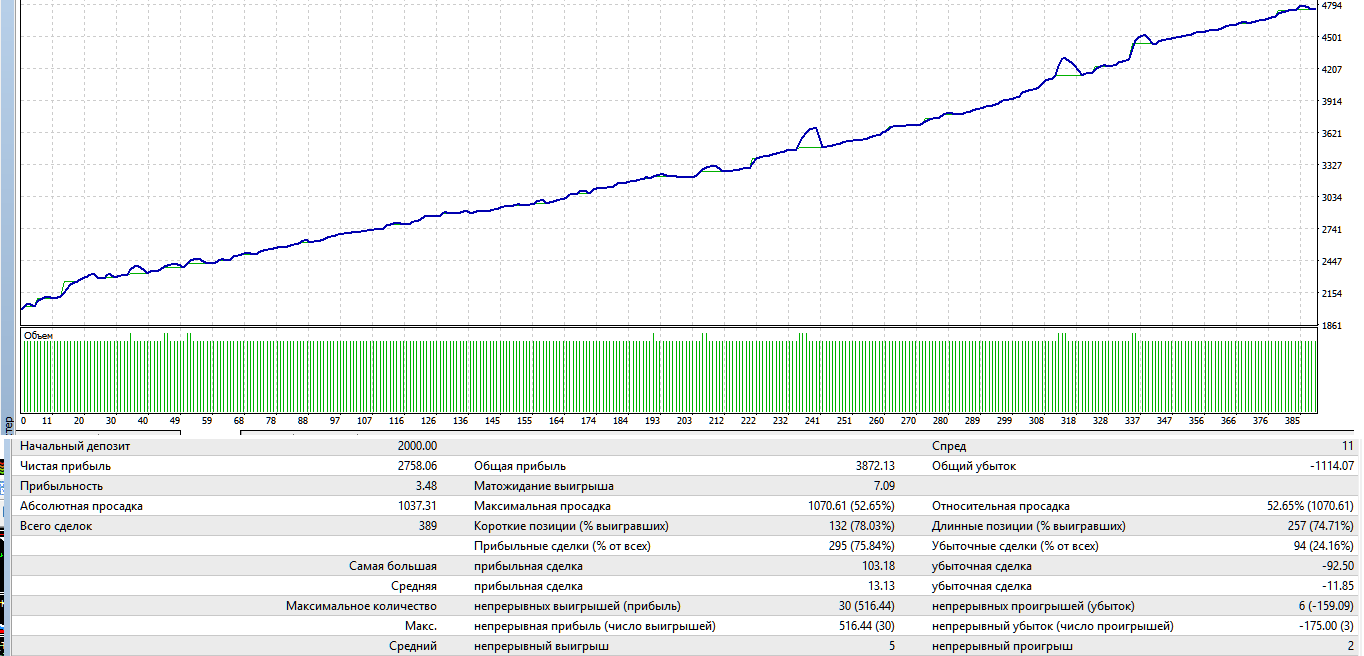Click the 'Объем' volume chart label
Screen dimensions: 1364x656
tap(38, 336)
